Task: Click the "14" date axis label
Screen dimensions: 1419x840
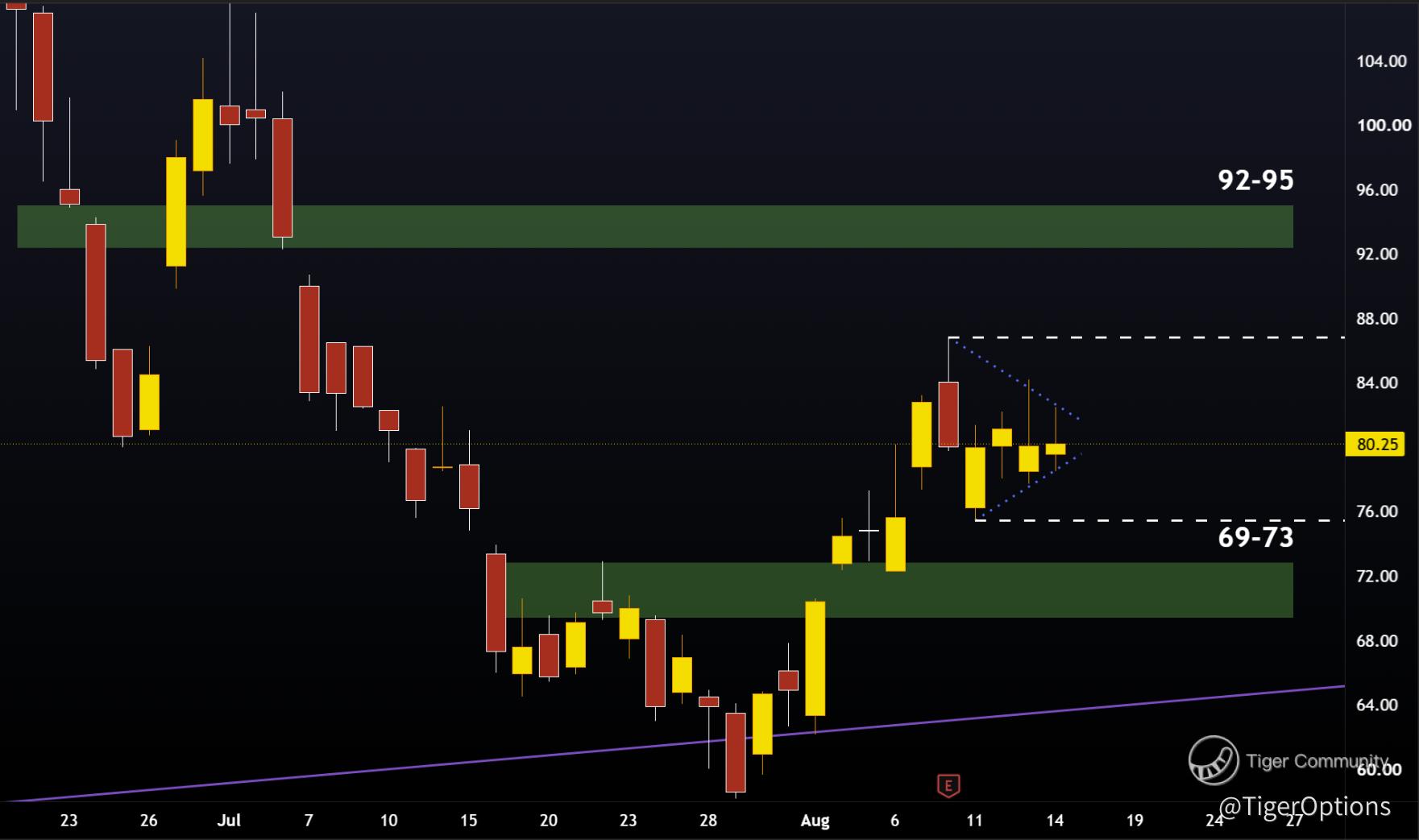Action: [1054, 821]
